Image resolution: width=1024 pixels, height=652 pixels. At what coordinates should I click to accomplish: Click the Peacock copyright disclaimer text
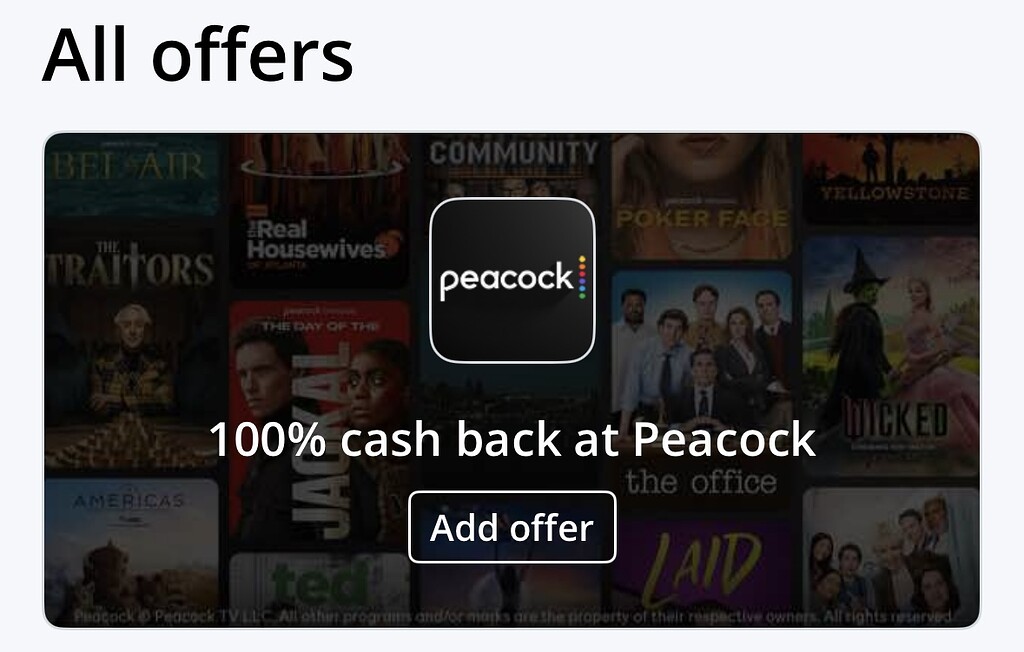512,616
